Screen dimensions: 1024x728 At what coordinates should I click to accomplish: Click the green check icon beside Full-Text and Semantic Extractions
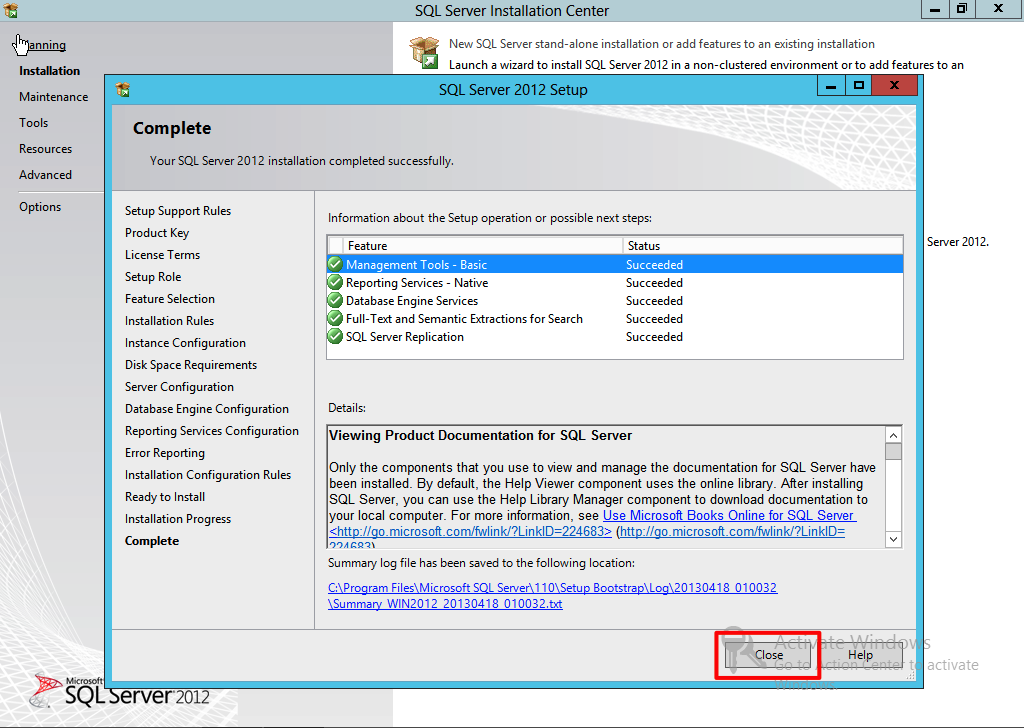click(335, 319)
